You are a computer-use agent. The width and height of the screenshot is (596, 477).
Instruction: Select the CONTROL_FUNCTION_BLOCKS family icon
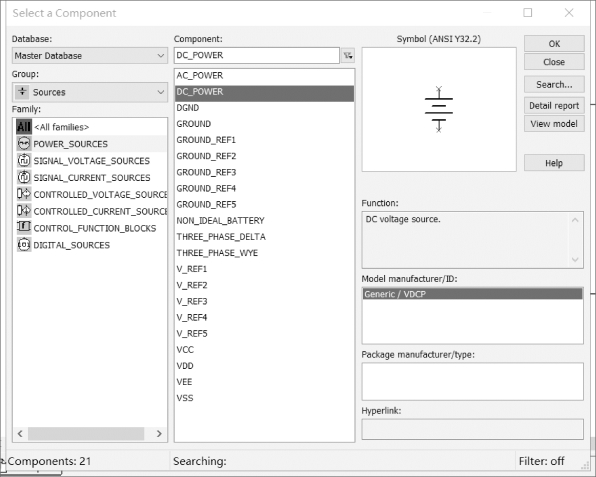pyautogui.click(x=24, y=227)
